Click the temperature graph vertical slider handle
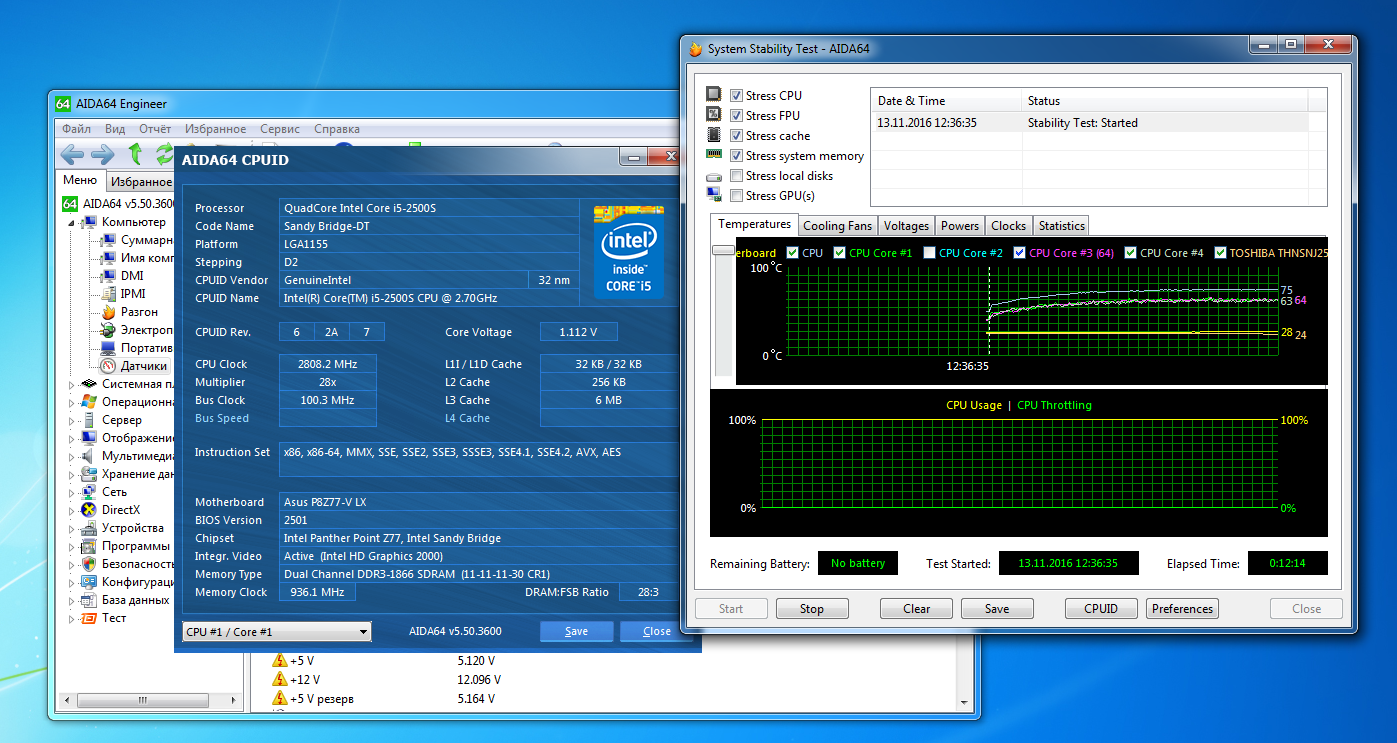Image resolution: width=1397 pixels, height=743 pixels. (723, 251)
